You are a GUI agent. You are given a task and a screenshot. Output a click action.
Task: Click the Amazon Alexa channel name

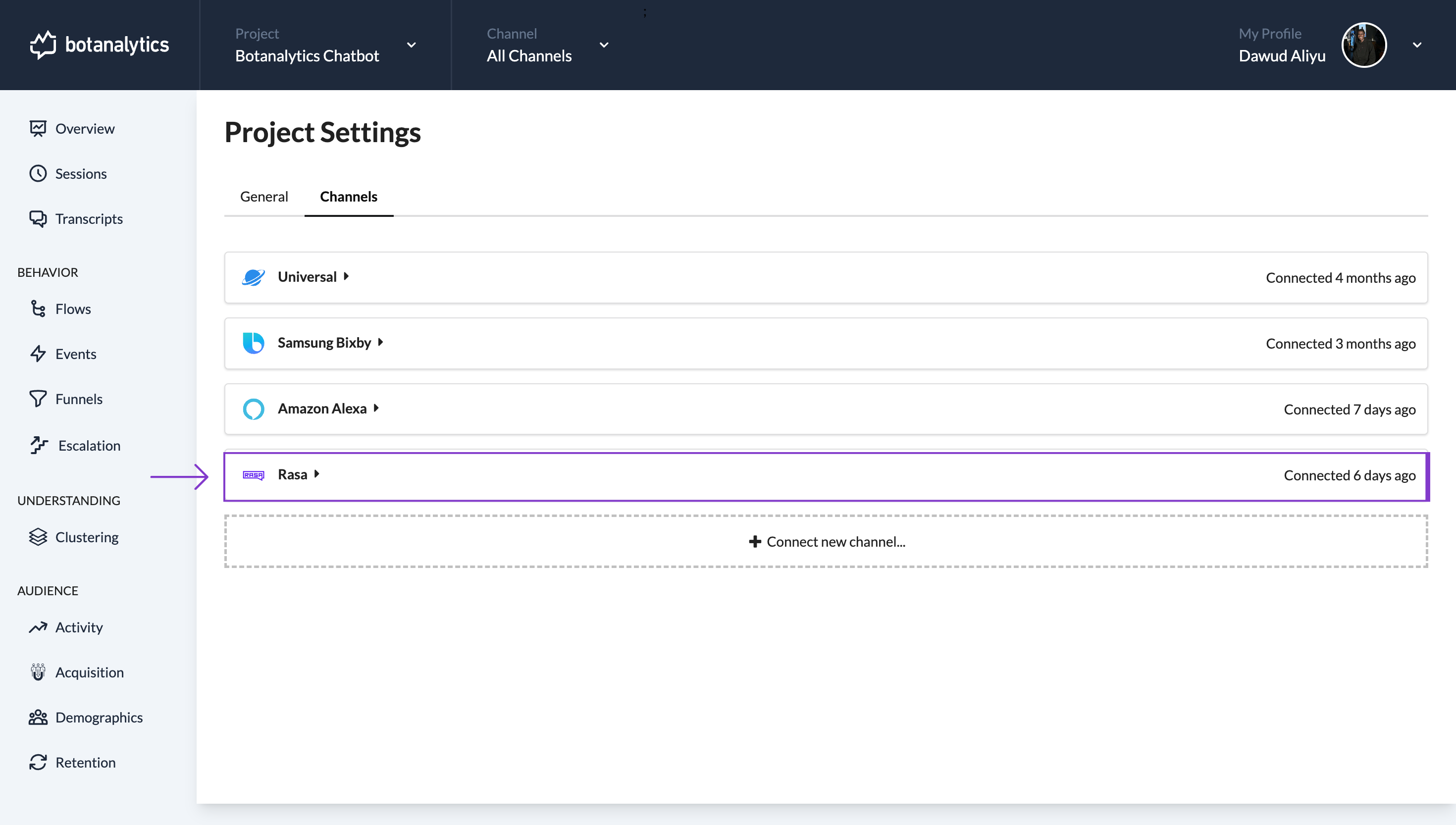pos(322,408)
